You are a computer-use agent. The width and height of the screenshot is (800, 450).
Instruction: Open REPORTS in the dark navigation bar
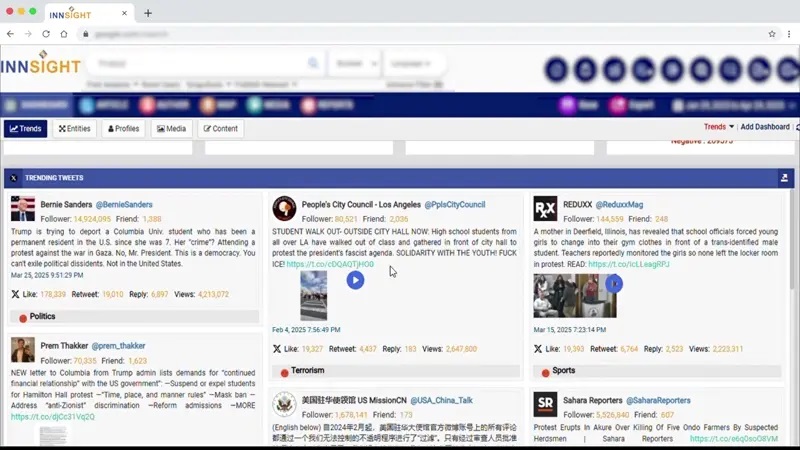coord(328,105)
